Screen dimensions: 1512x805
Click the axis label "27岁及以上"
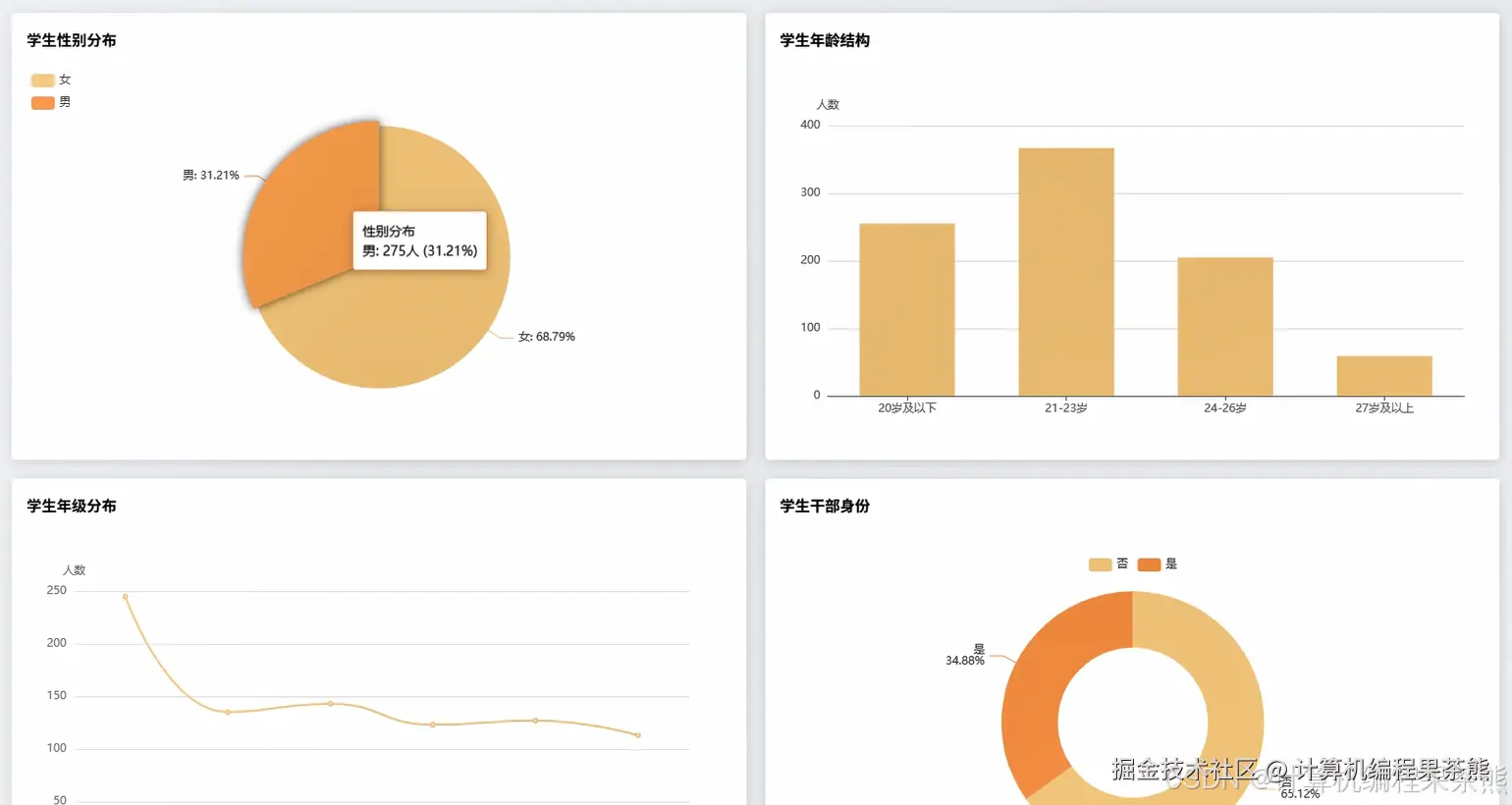point(1384,407)
